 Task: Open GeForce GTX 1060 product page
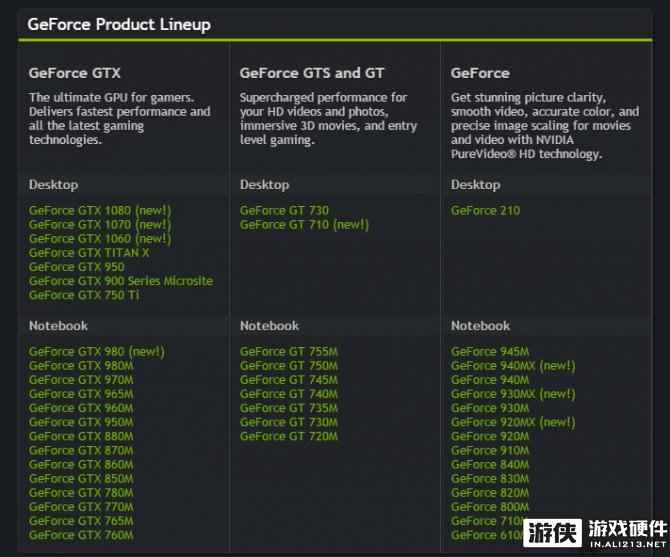[99, 239]
